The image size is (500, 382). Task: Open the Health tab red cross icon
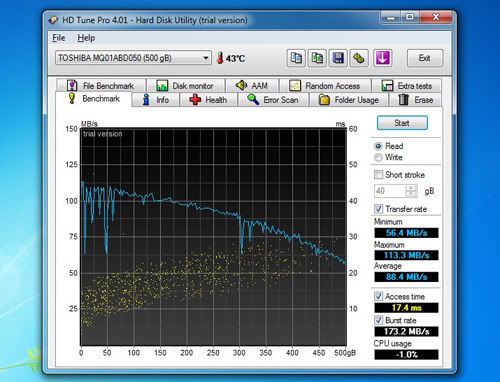(x=195, y=100)
